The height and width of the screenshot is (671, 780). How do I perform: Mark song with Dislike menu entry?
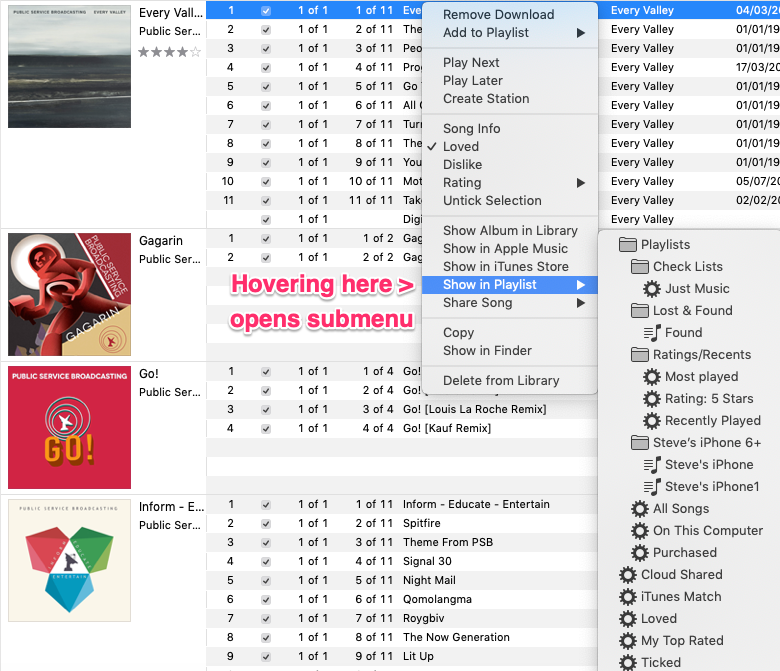[509, 165]
